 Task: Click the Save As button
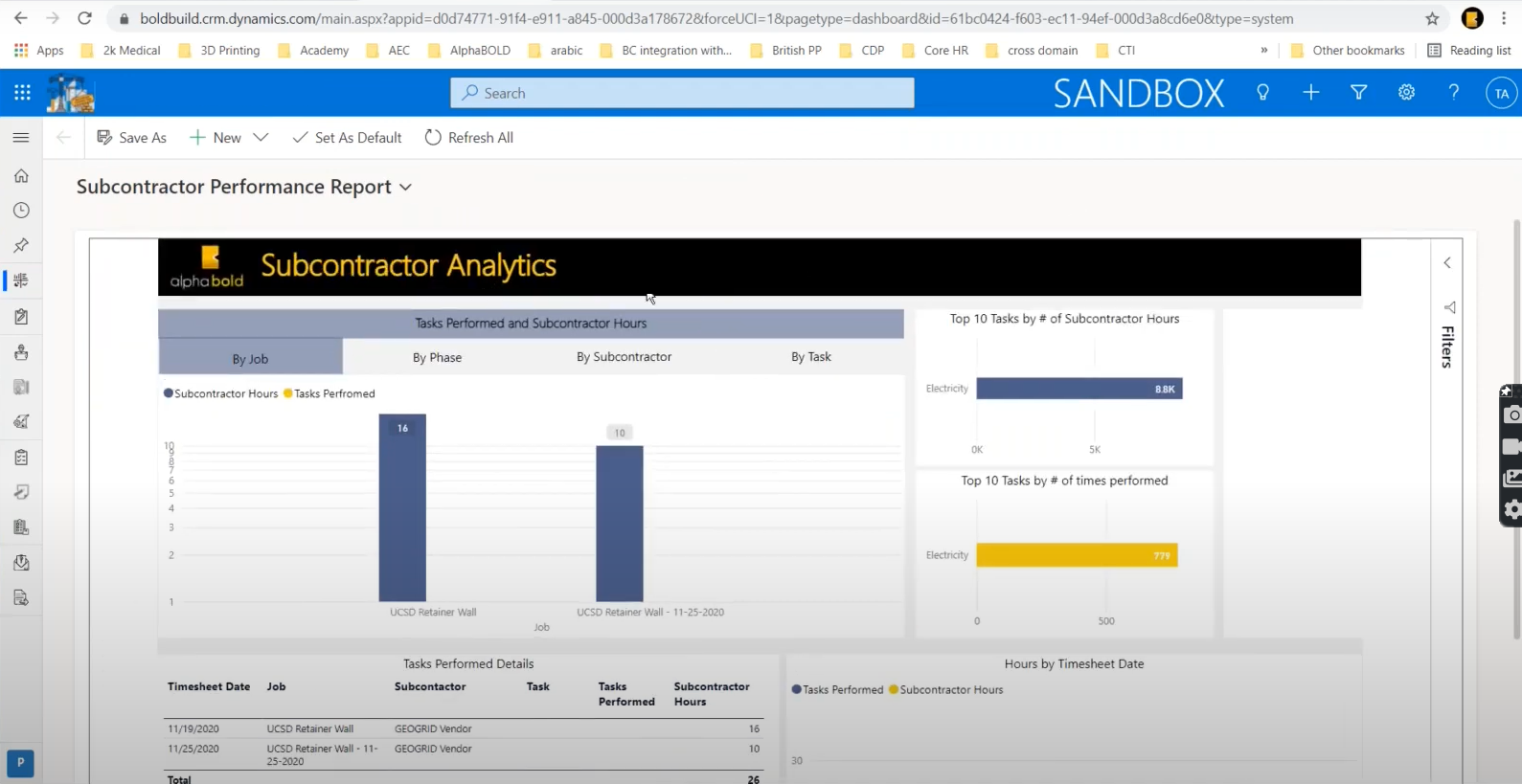(132, 138)
